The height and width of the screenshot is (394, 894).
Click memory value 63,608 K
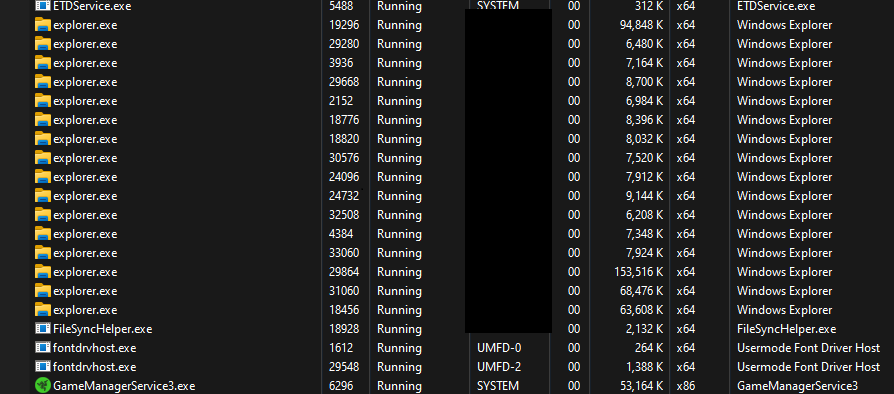tap(641, 310)
